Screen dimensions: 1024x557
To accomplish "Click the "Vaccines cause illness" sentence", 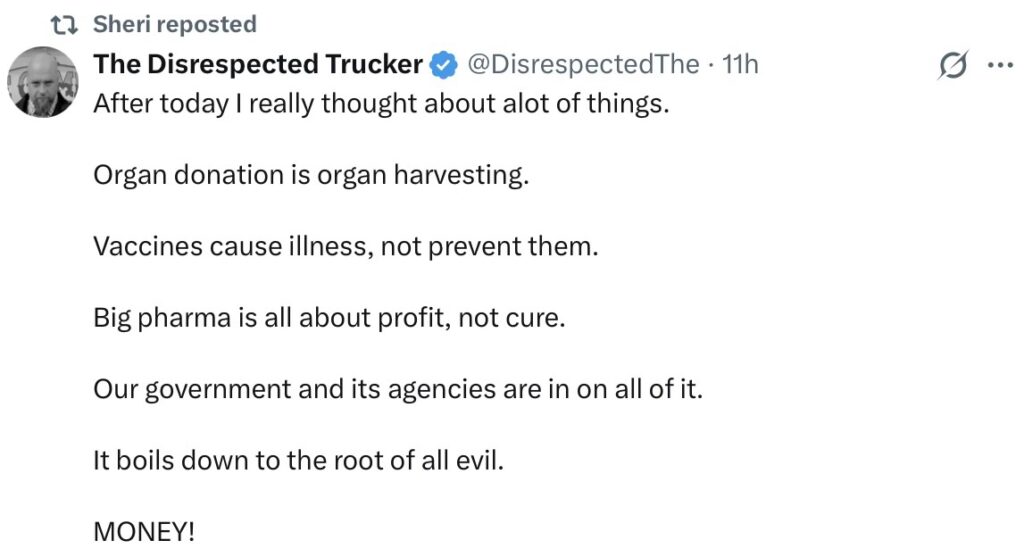I will click(x=345, y=246).
